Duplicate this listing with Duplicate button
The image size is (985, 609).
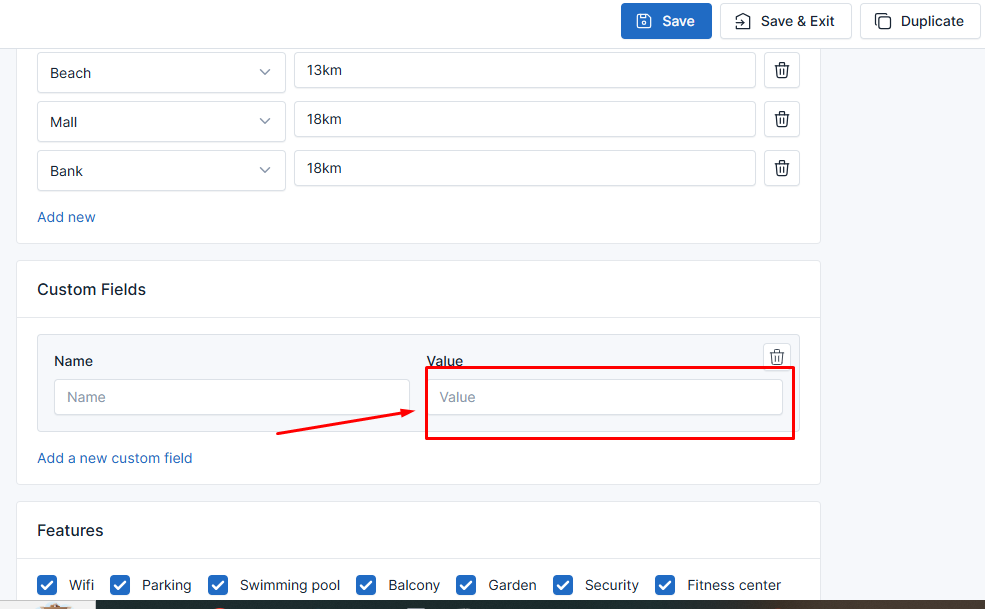point(919,21)
